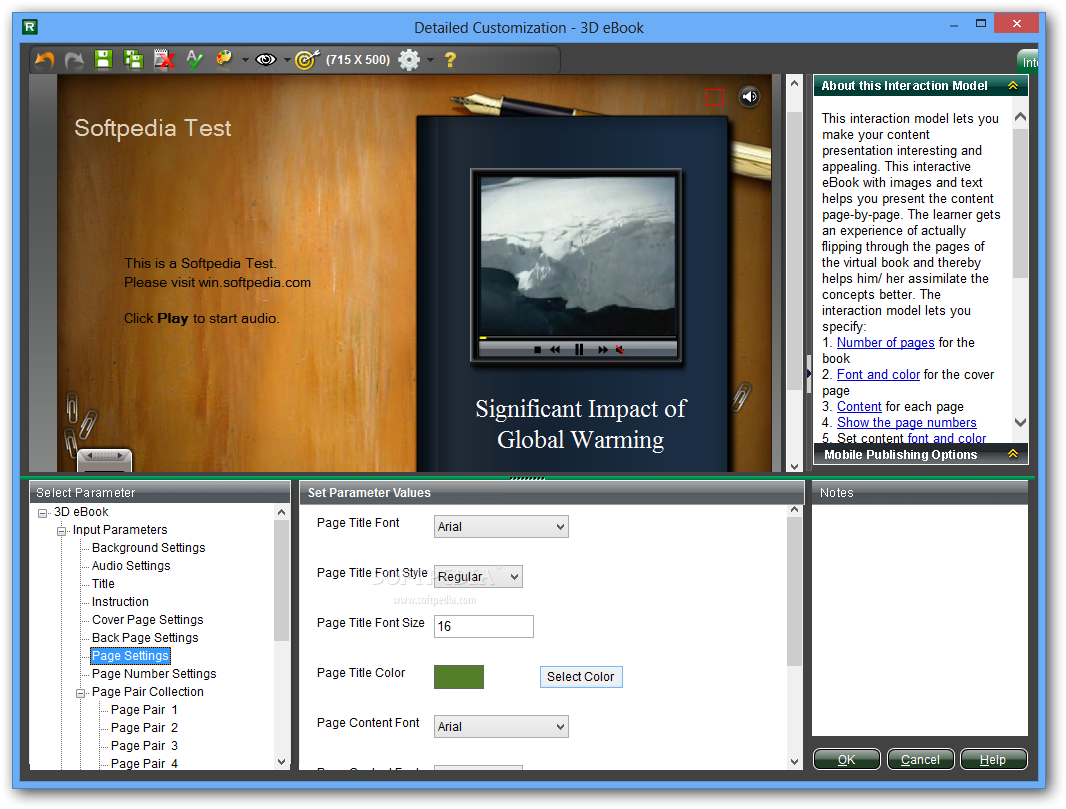This screenshot has width=1066, height=809.
Task: Open help via the yellow question mark
Action: [450, 60]
